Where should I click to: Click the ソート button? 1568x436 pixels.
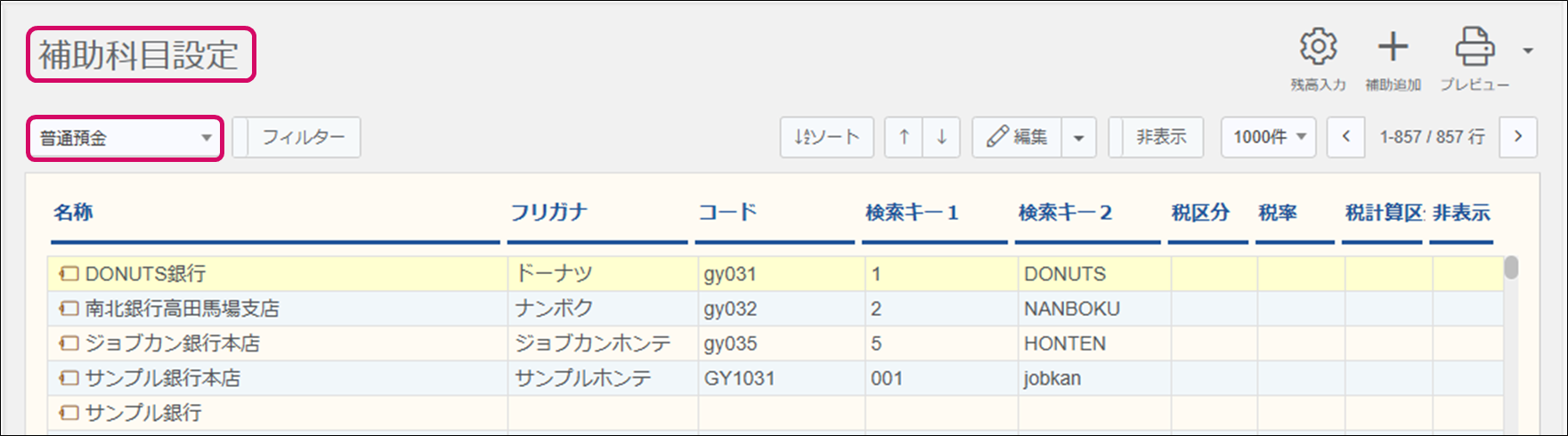point(826,137)
